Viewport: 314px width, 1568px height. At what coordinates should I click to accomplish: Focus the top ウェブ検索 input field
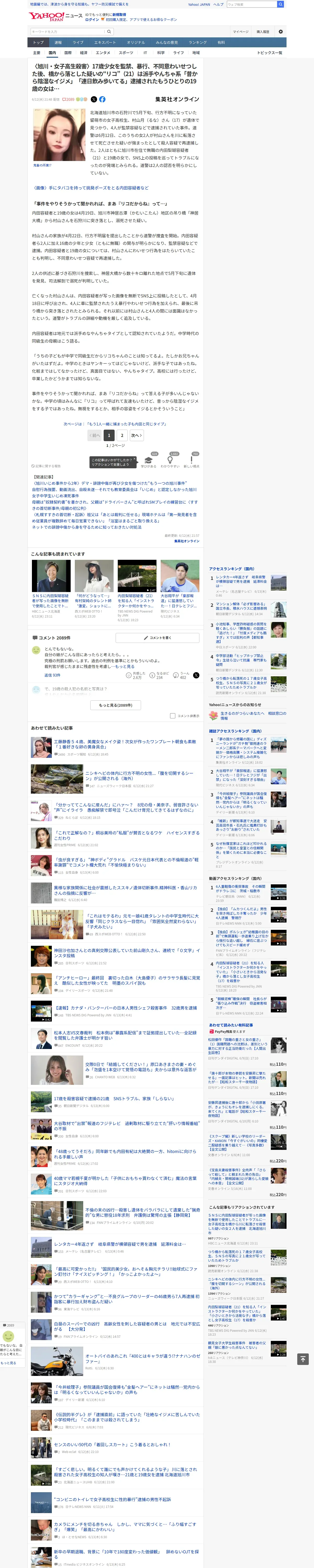click(251, 4)
